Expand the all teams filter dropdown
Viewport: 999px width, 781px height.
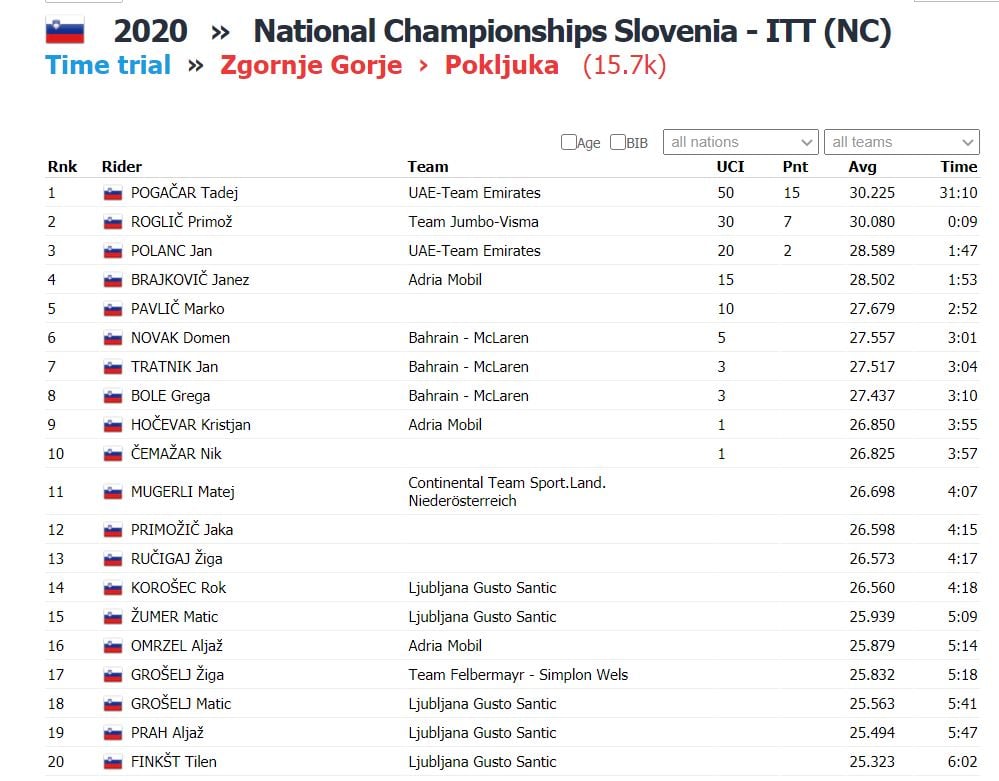pyautogui.click(x=900, y=142)
